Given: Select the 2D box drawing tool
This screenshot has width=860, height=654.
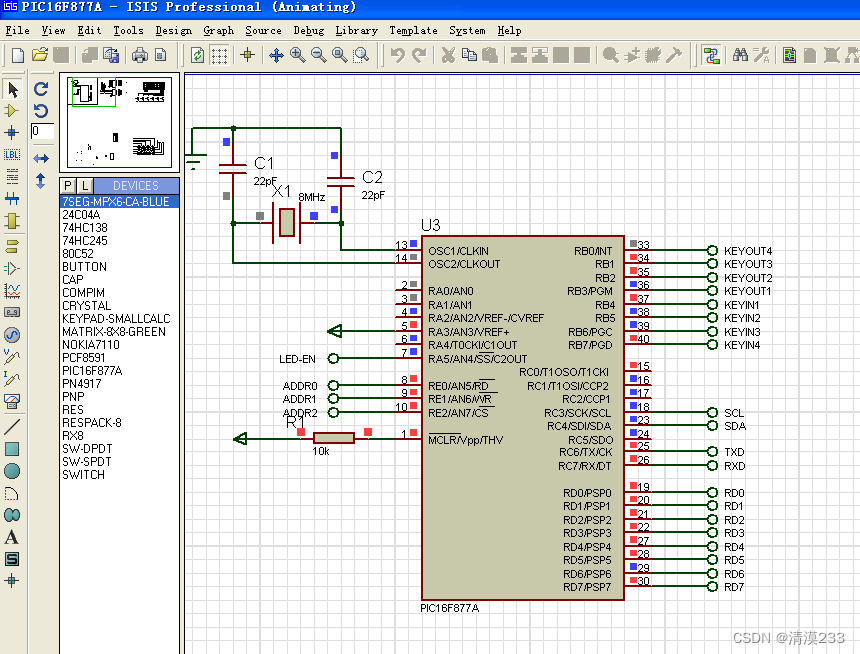Looking at the screenshot, I should click(x=12, y=449).
